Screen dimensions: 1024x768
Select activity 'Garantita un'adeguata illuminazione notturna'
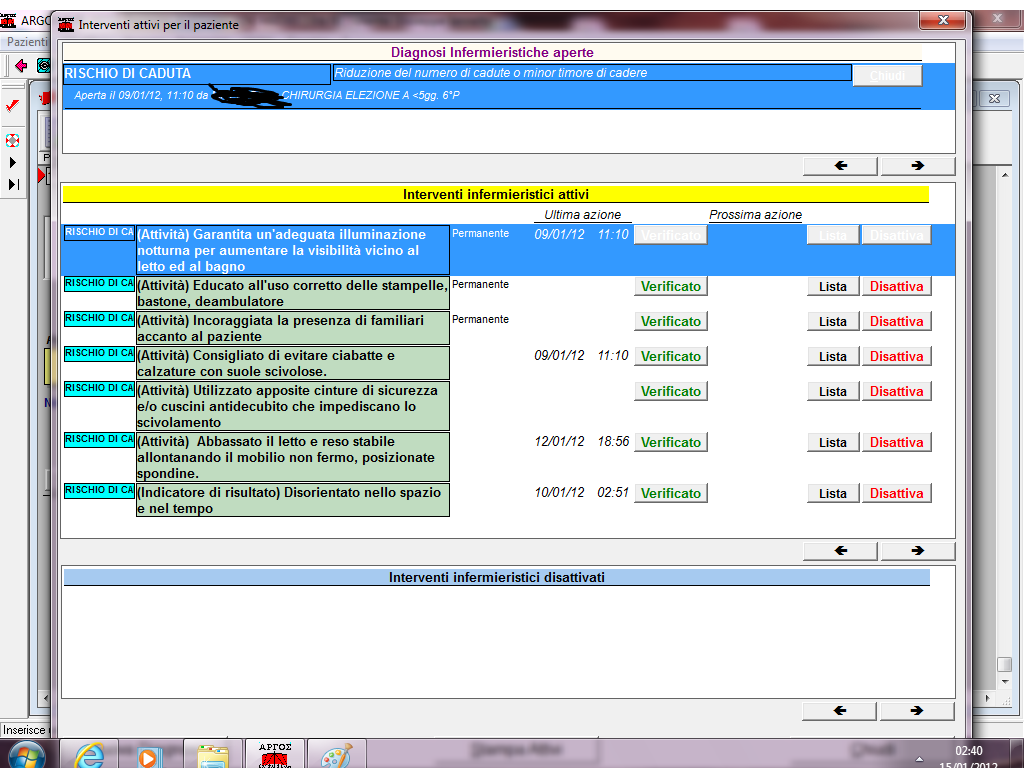(x=293, y=250)
